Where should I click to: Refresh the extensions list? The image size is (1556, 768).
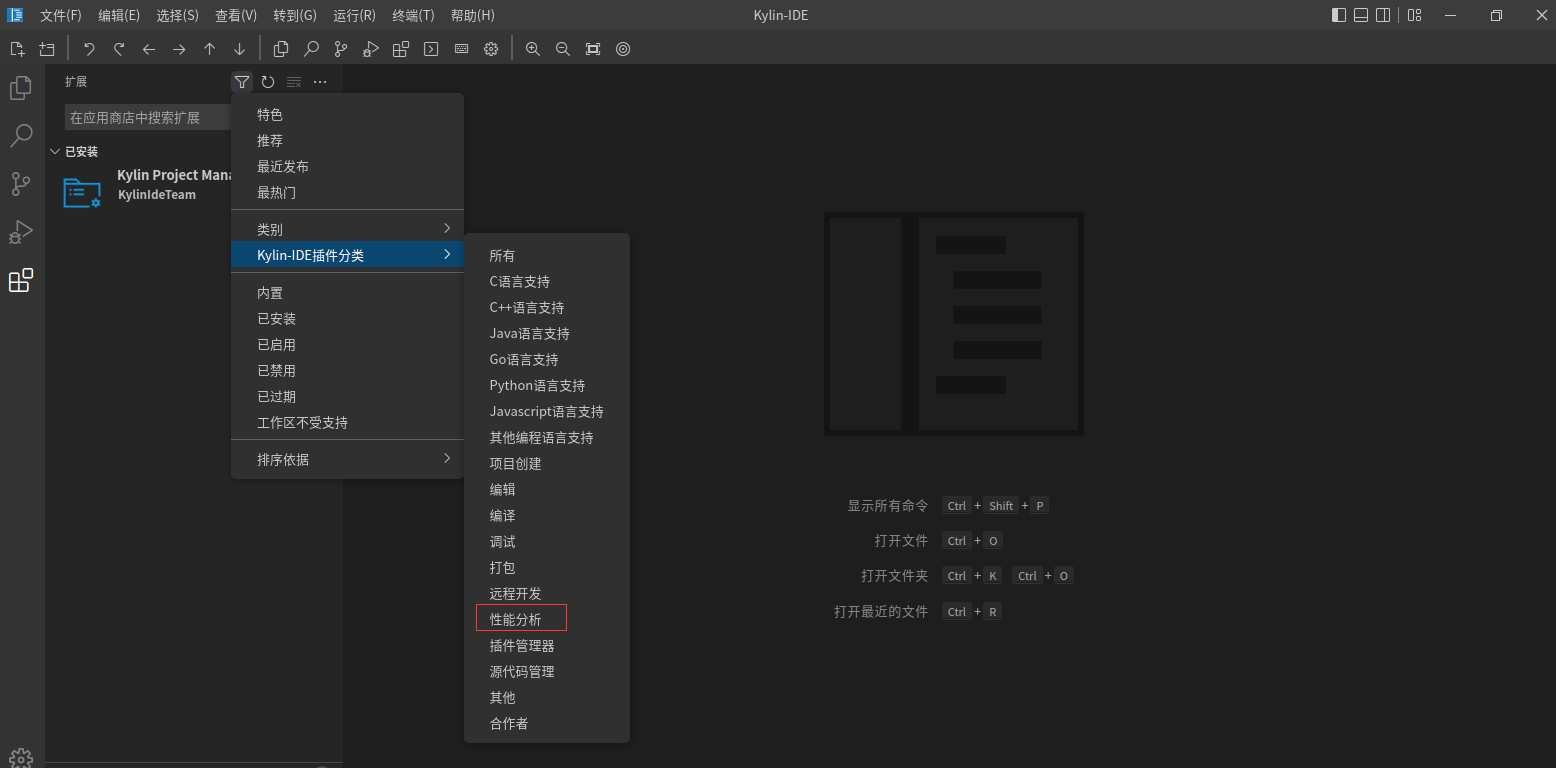click(x=268, y=82)
